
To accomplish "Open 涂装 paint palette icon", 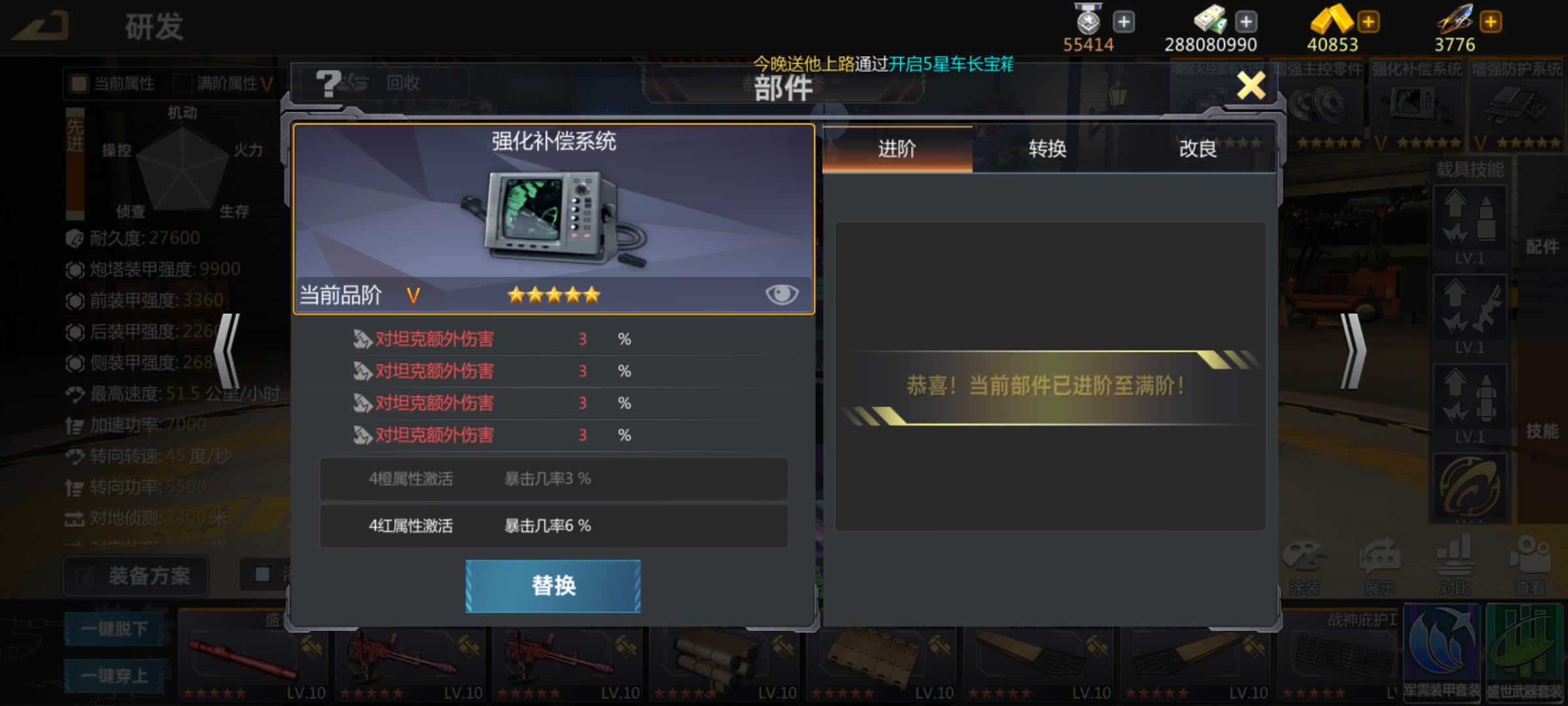I will (1304, 567).
